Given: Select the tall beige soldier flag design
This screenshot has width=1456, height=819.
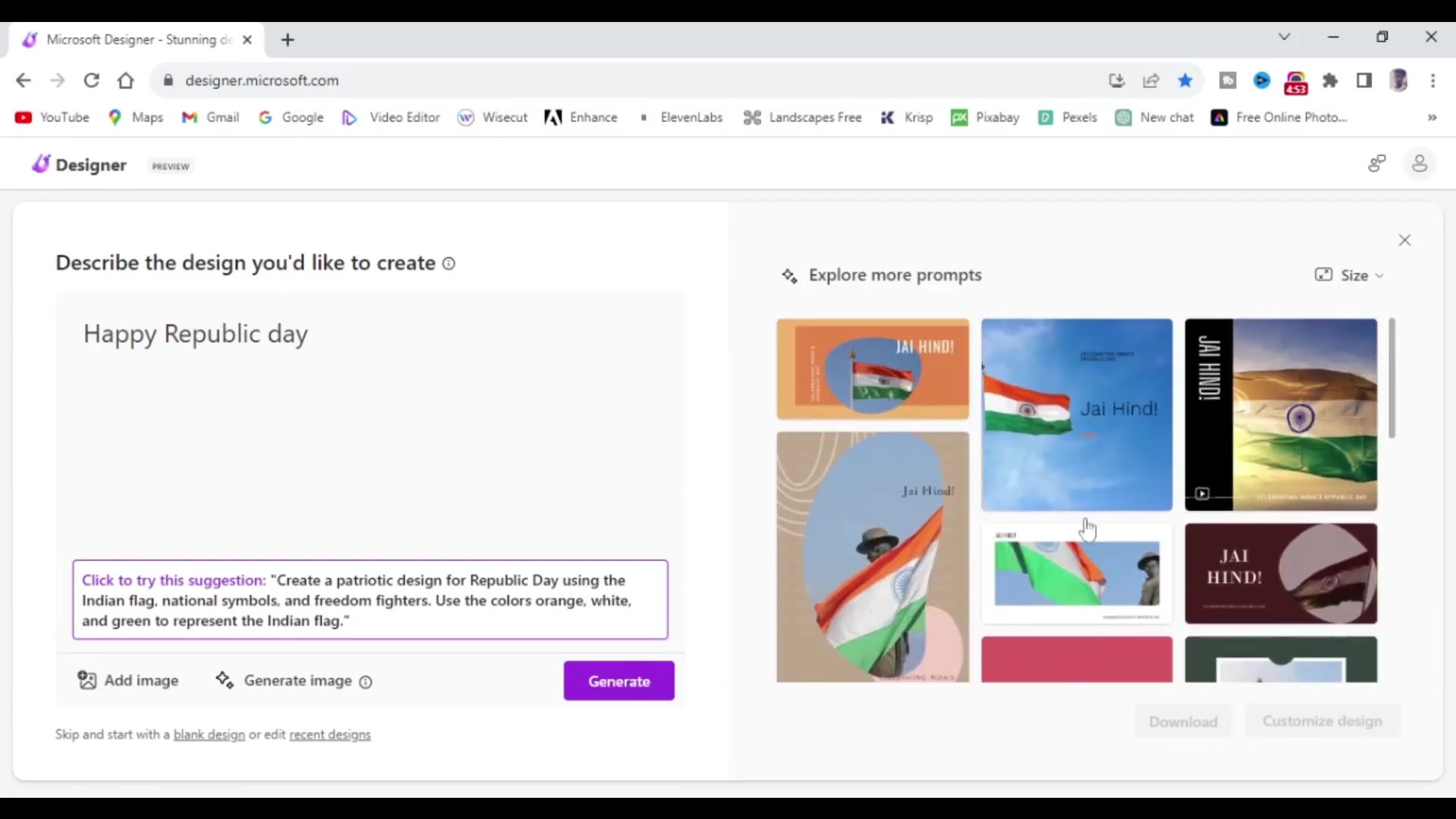Looking at the screenshot, I should tap(873, 557).
